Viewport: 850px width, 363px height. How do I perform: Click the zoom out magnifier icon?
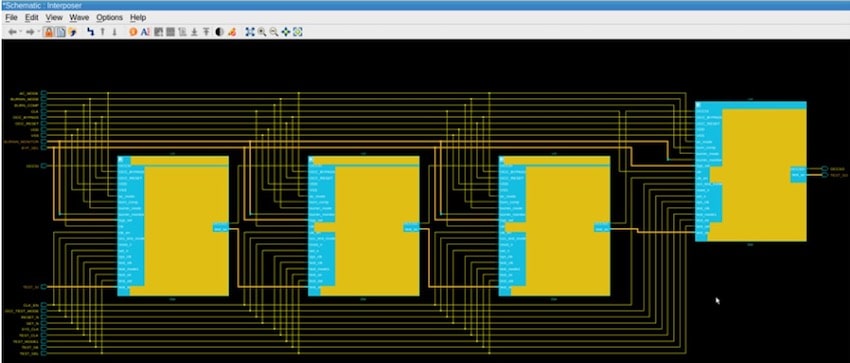click(274, 32)
